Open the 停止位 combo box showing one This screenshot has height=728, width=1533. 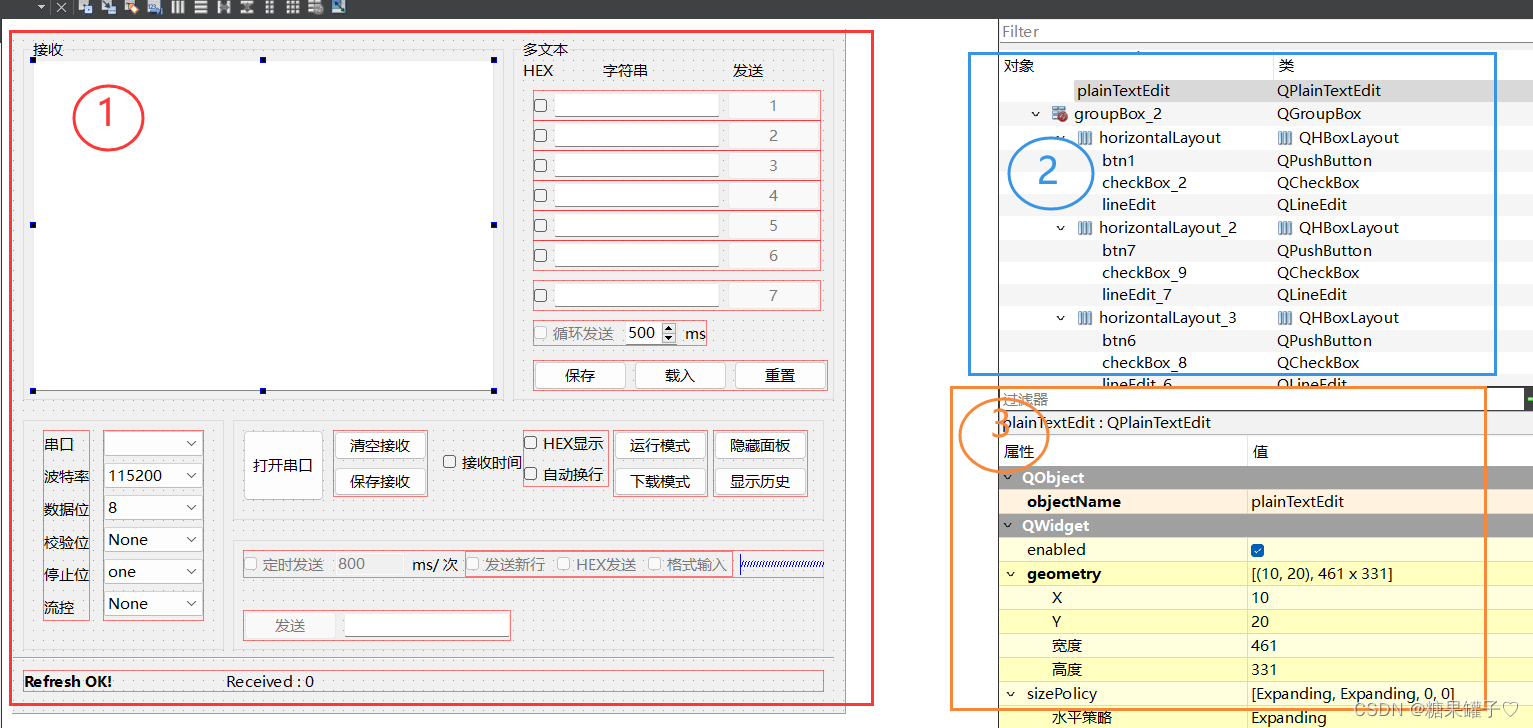coord(153,571)
